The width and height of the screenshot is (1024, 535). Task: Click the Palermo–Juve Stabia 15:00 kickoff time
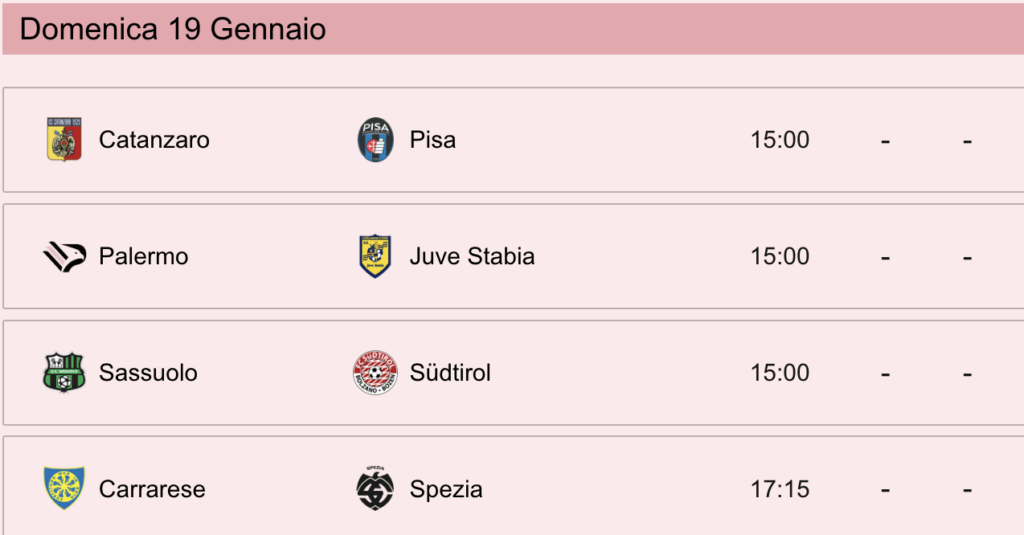pyautogui.click(x=780, y=256)
